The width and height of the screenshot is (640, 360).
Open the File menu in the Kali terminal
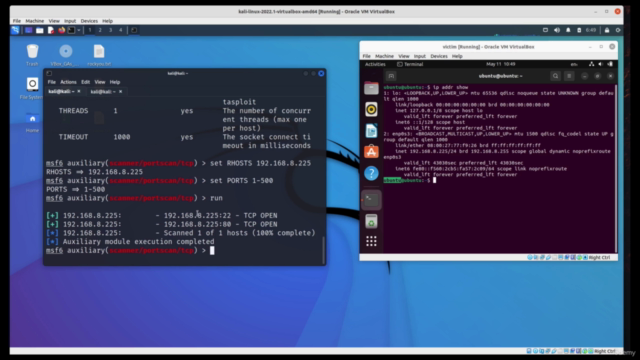(51, 82)
